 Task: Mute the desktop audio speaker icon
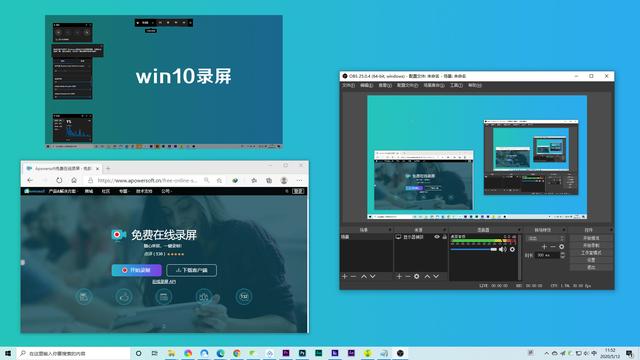pyautogui.click(x=503, y=249)
